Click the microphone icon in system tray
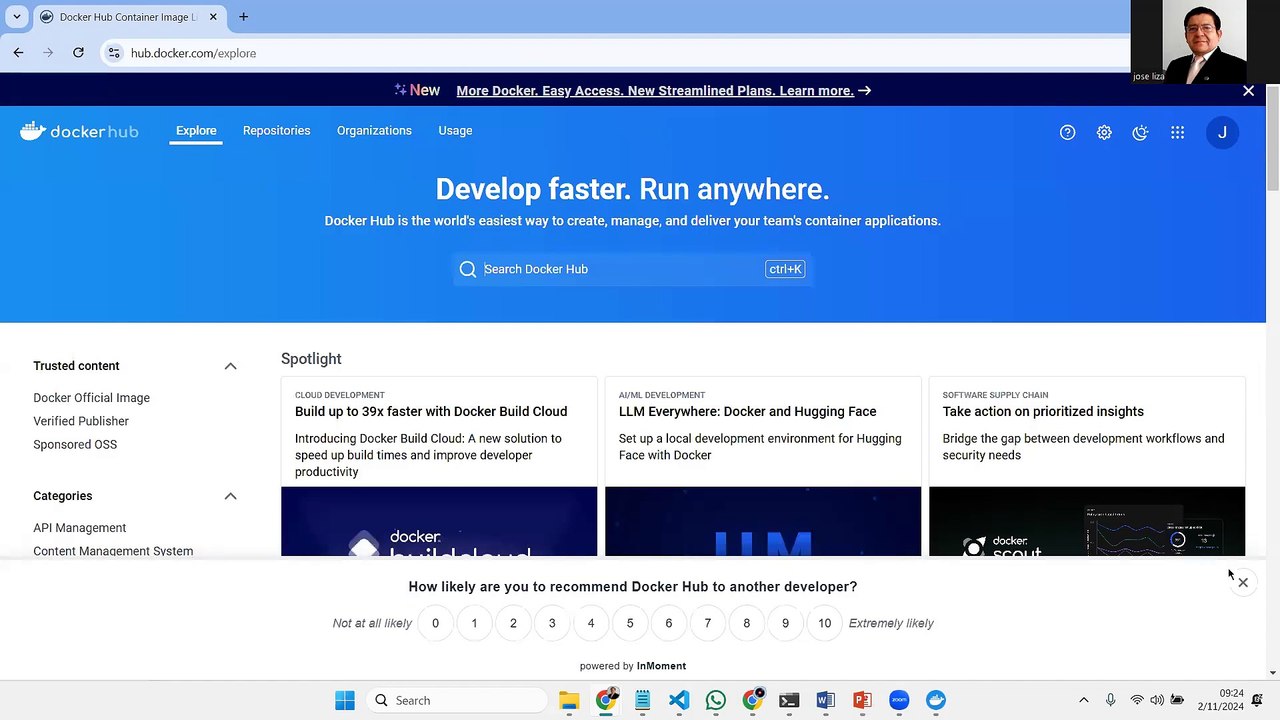The width and height of the screenshot is (1280, 720). coord(1110,700)
